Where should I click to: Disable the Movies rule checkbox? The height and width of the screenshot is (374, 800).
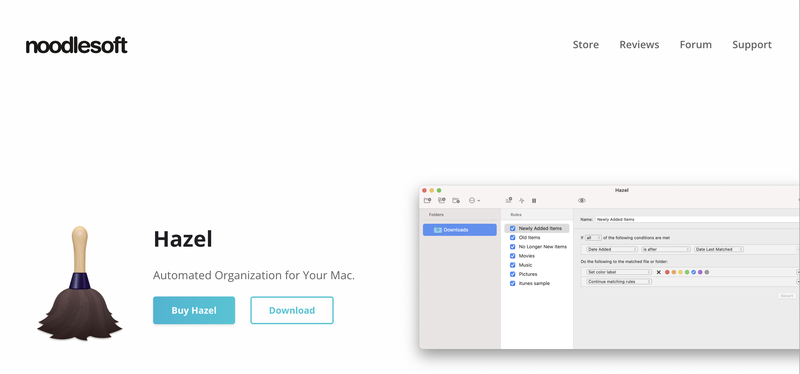coord(513,256)
